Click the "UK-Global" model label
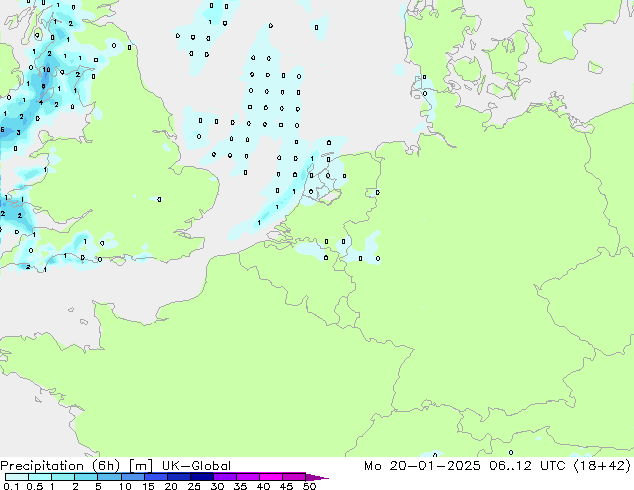The height and width of the screenshot is (490, 634). pos(196,466)
